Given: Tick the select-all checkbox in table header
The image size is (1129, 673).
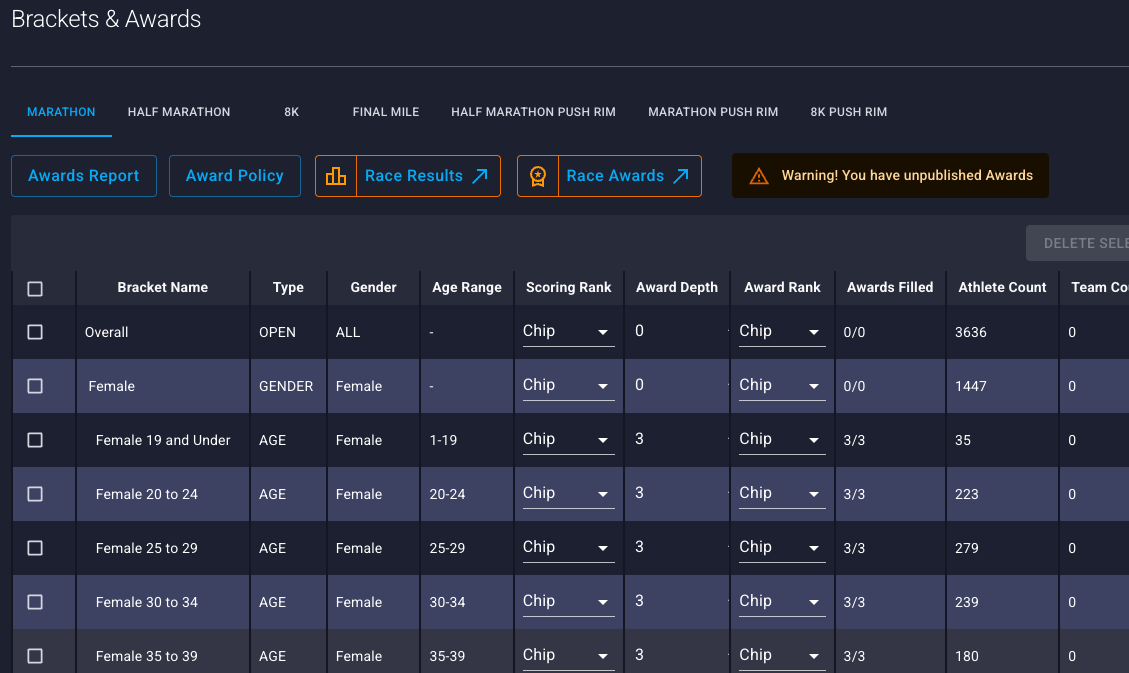Looking at the screenshot, I should (35, 288).
